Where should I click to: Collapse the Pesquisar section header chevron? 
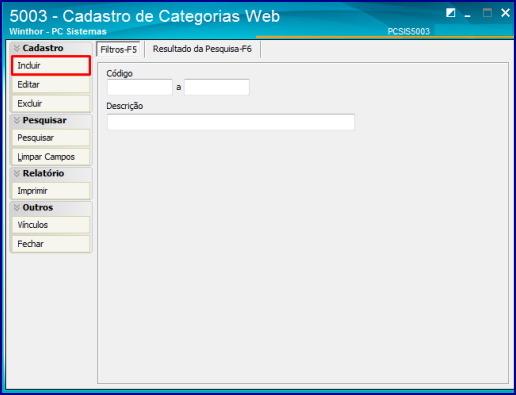[17, 120]
